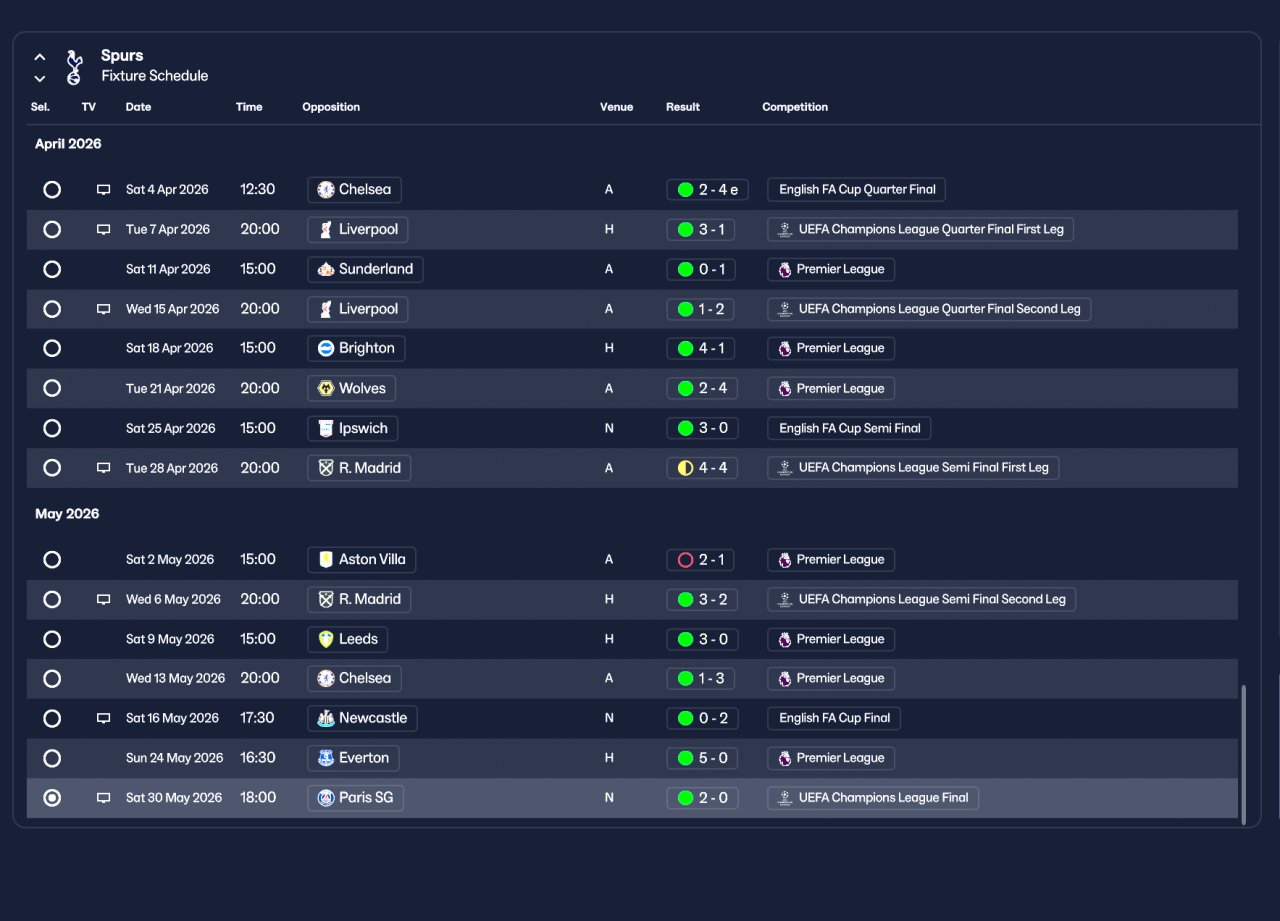Click the Wolves club badge icon
The height and width of the screenshot is (921, 1280).
point(325,388)
